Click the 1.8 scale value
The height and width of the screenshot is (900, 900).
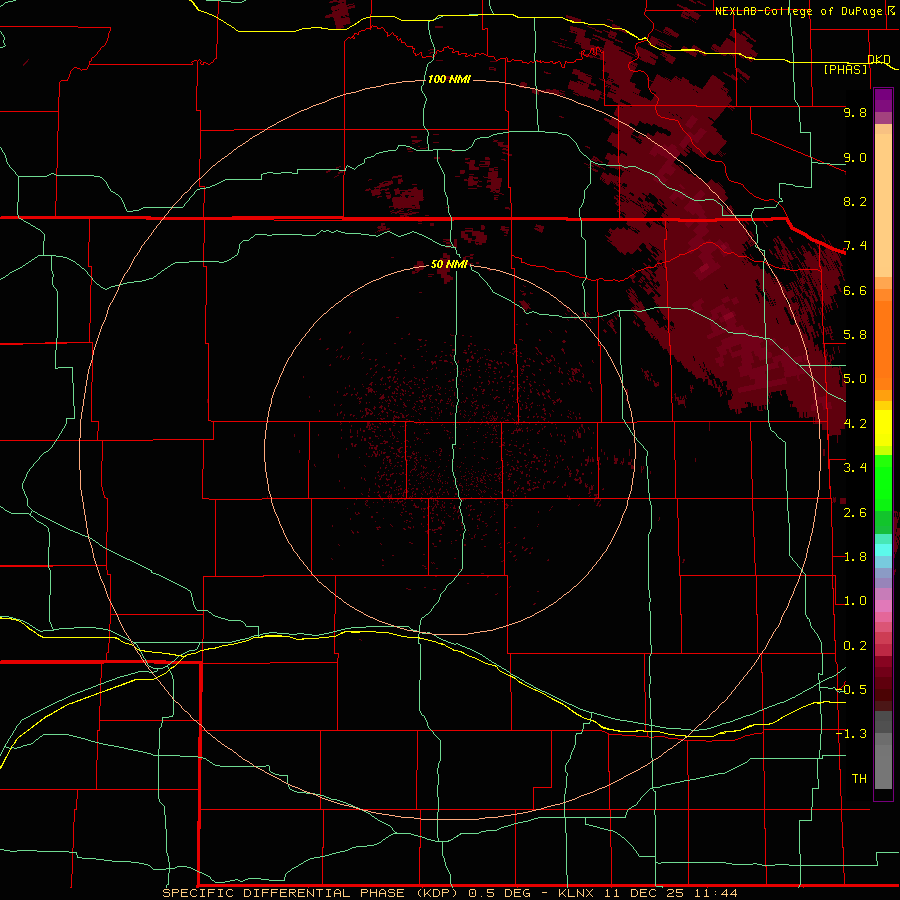pos(855,557)
